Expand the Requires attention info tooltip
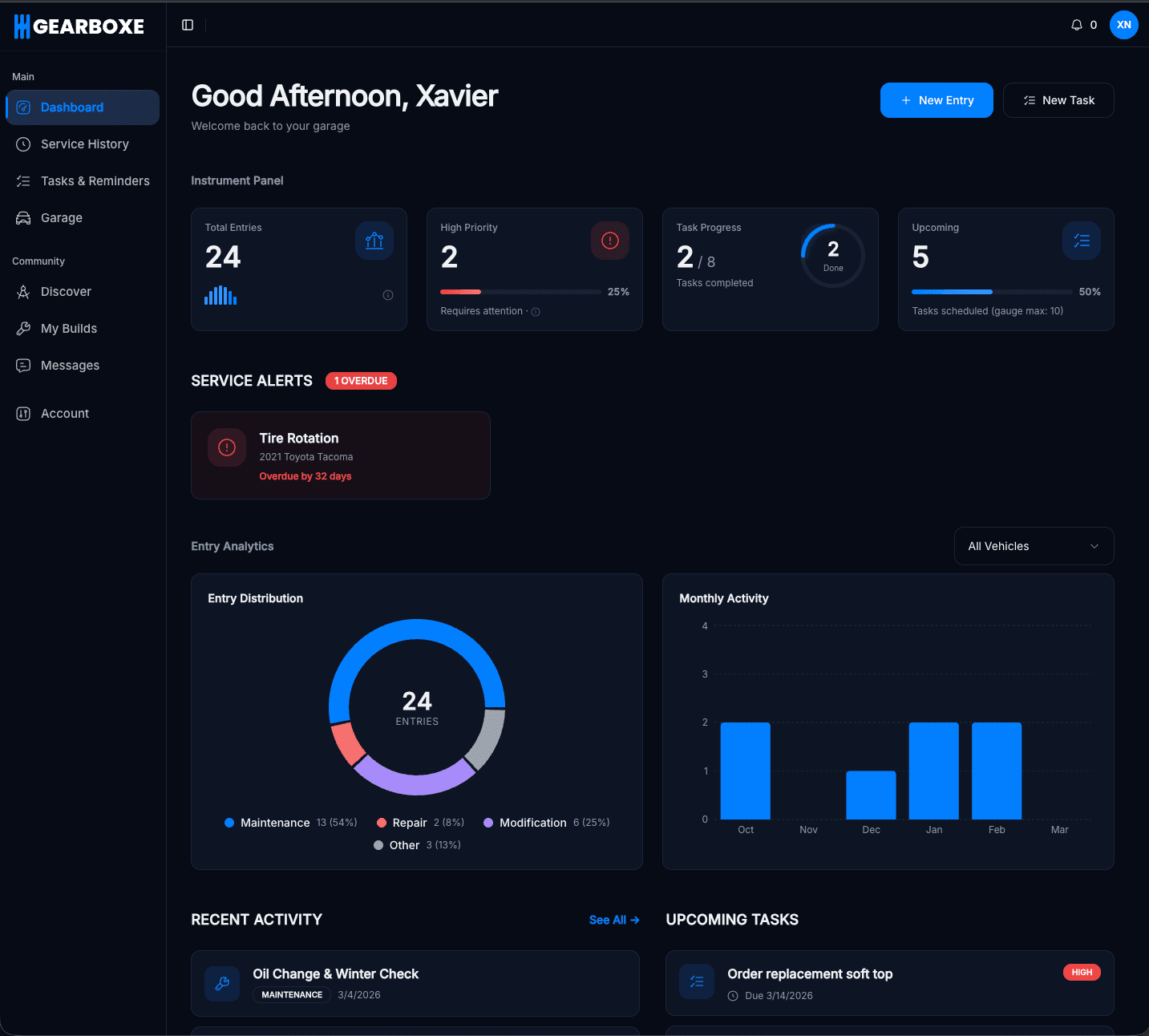Screen dimensions: 1149x1036 tap(535, 311)
